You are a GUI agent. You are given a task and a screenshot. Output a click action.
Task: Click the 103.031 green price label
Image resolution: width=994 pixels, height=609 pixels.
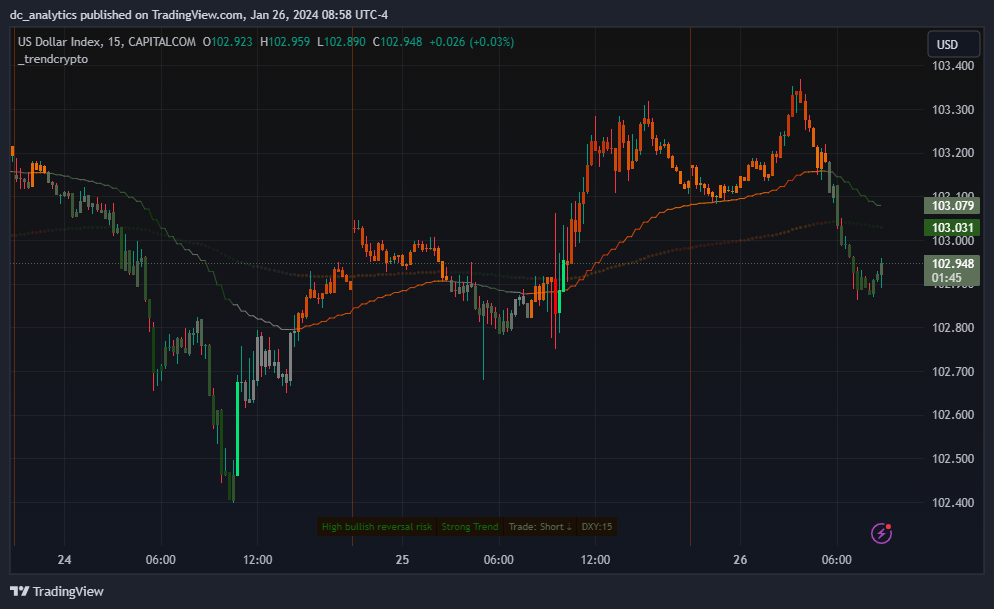pos(952,228)
